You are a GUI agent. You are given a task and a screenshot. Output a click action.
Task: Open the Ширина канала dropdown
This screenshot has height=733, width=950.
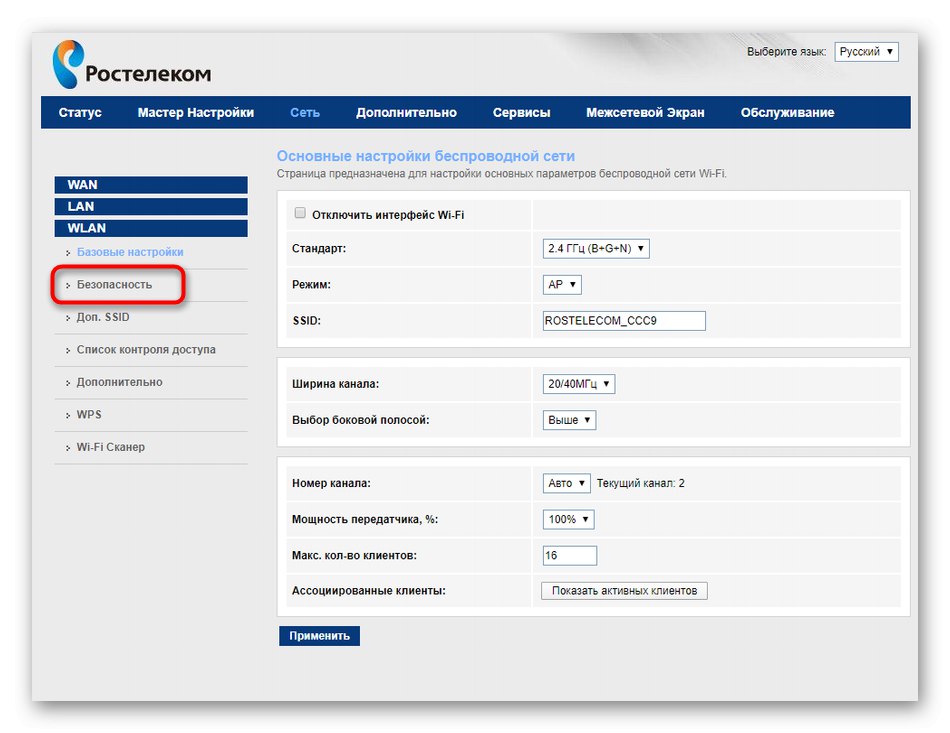(578, 383)
